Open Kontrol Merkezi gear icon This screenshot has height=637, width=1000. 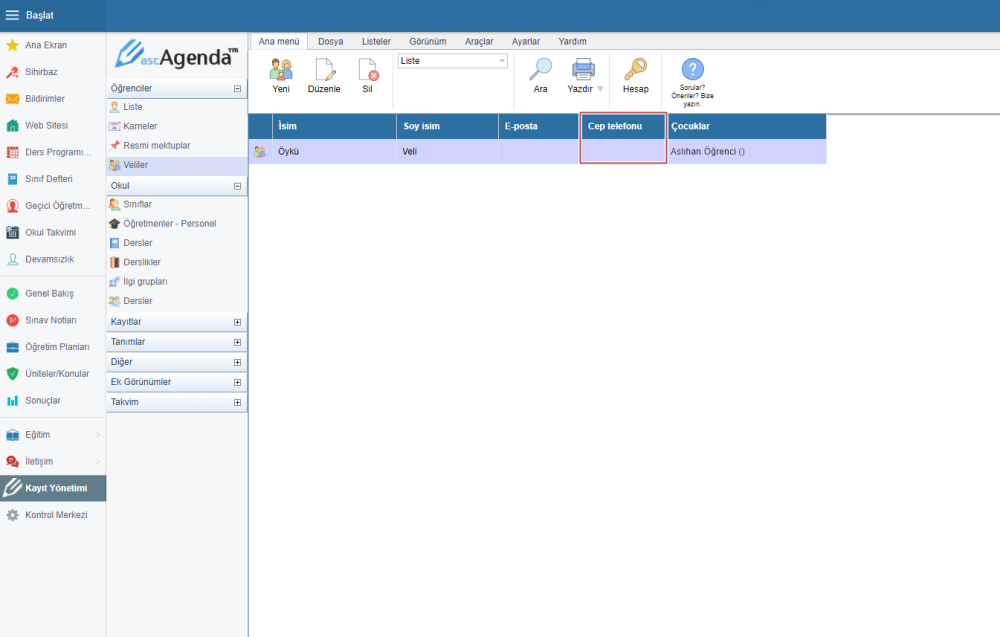(12, 515)
